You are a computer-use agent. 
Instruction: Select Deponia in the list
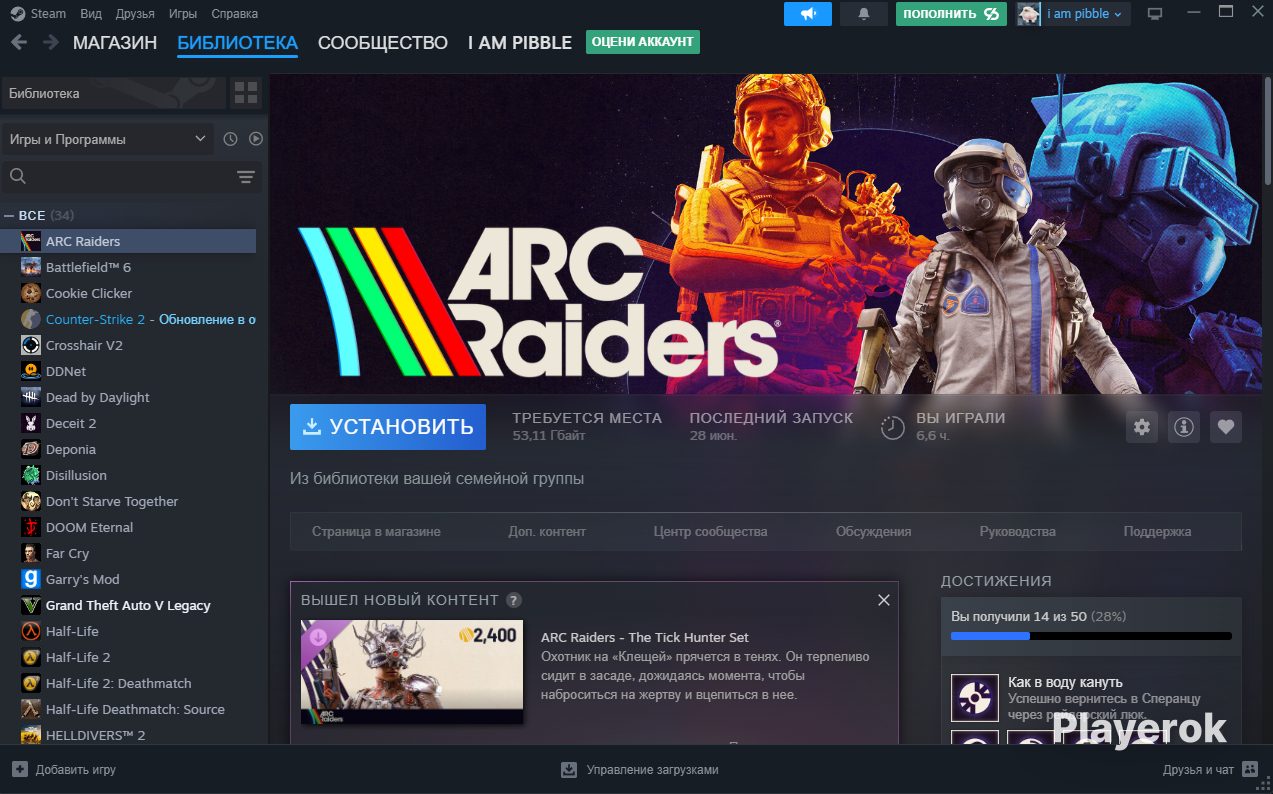click(x=128, y=449)
